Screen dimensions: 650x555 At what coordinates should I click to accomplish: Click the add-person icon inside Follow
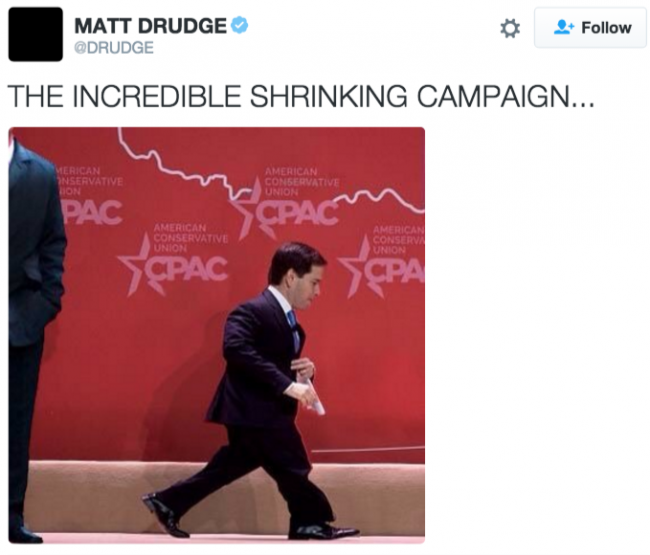563,27
